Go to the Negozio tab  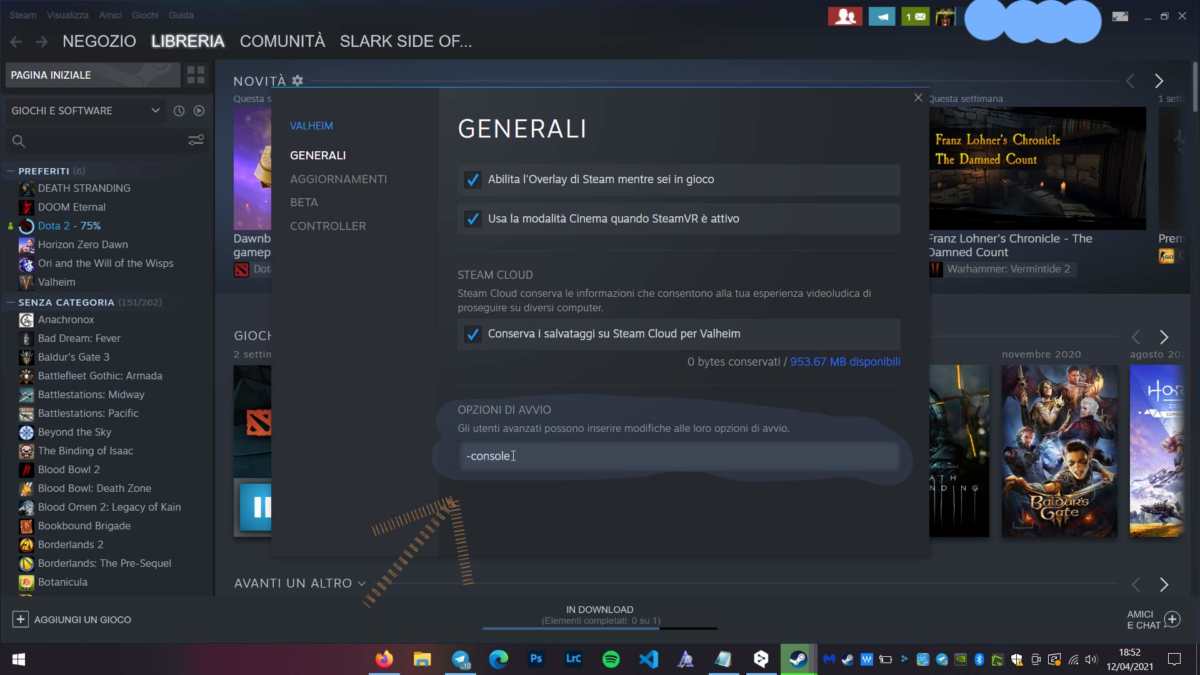coord(99,42)
